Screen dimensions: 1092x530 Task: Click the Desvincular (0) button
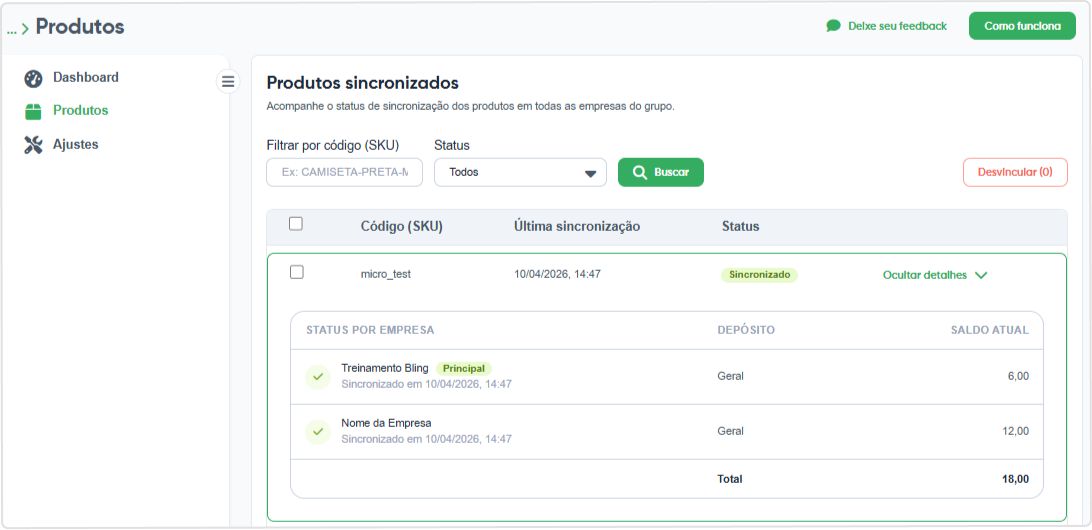(x=1015, y=172)
